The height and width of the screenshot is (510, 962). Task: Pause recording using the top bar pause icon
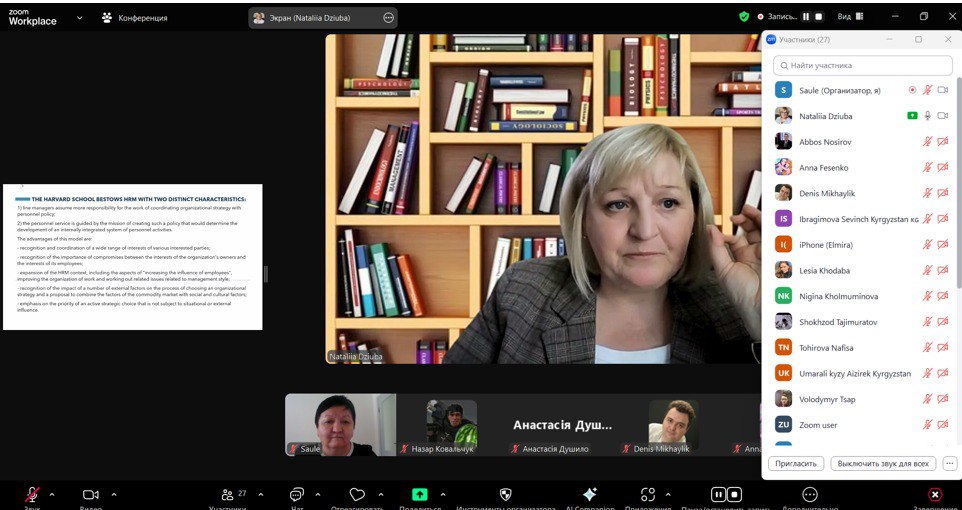pyautogui.click(x=806, y=17)
